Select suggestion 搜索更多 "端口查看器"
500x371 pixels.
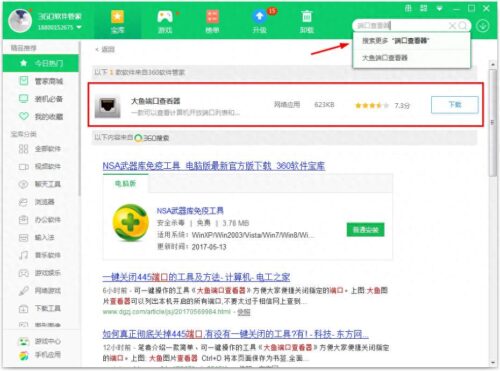[412, 41]
